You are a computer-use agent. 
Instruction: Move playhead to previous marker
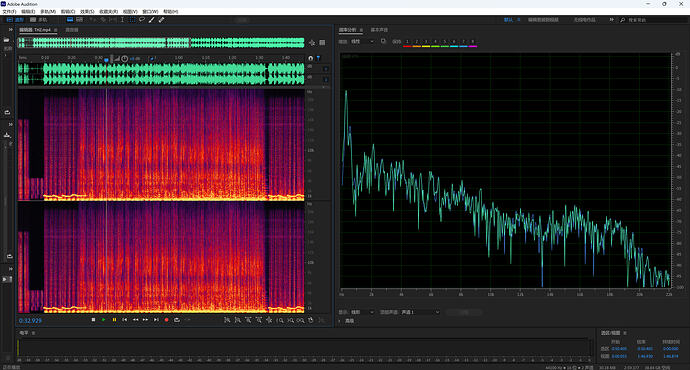click(x=125, y=320)
